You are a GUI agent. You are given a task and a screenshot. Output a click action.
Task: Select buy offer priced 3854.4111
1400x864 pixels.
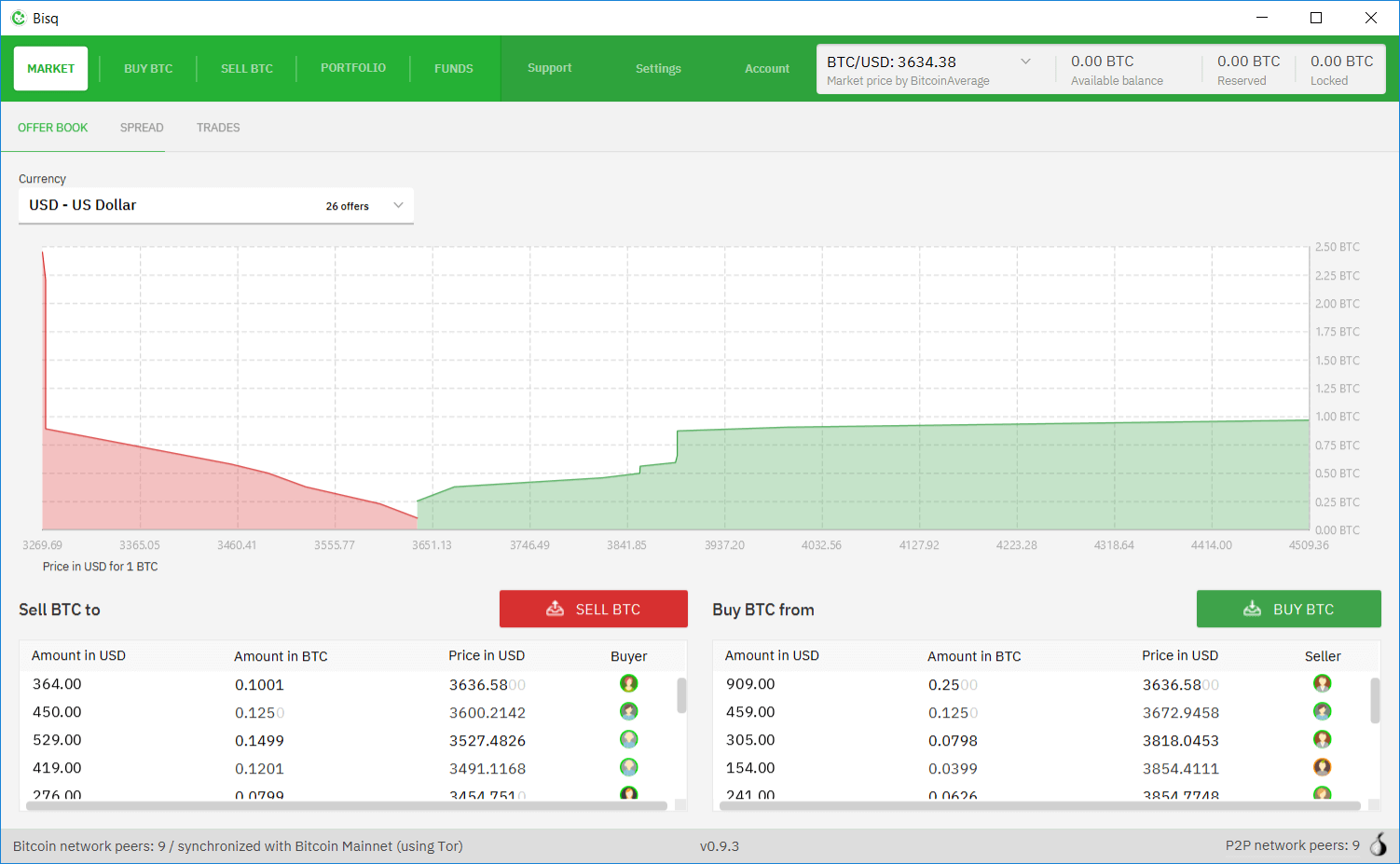(x=1040, y=768)
